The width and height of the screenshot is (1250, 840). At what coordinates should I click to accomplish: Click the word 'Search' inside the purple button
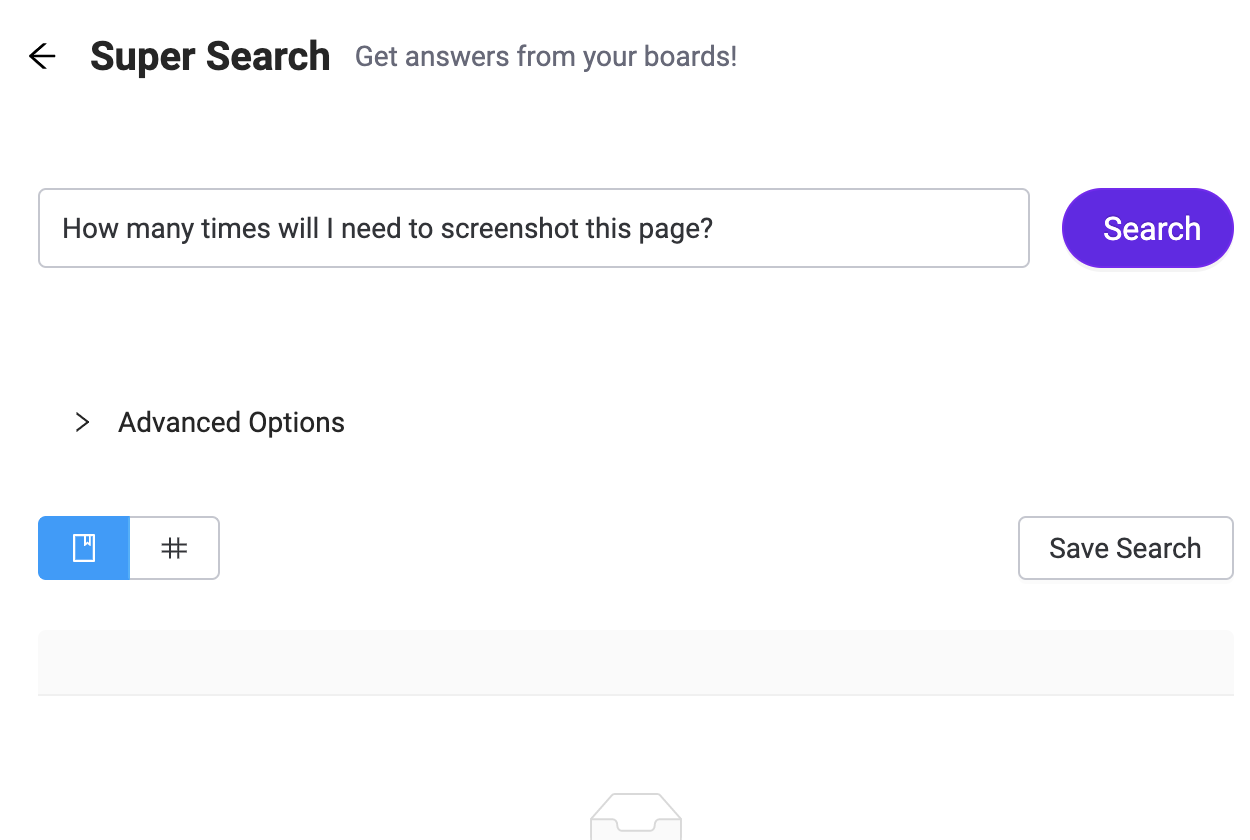(1152, 229)
